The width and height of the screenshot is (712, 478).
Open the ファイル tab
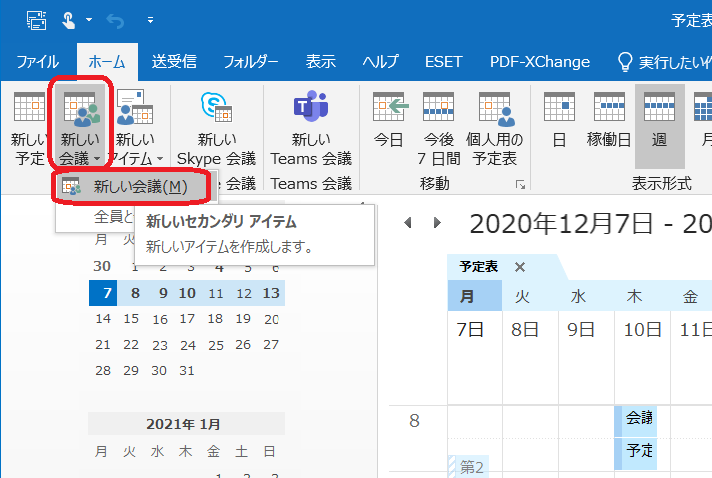[38, 62]
